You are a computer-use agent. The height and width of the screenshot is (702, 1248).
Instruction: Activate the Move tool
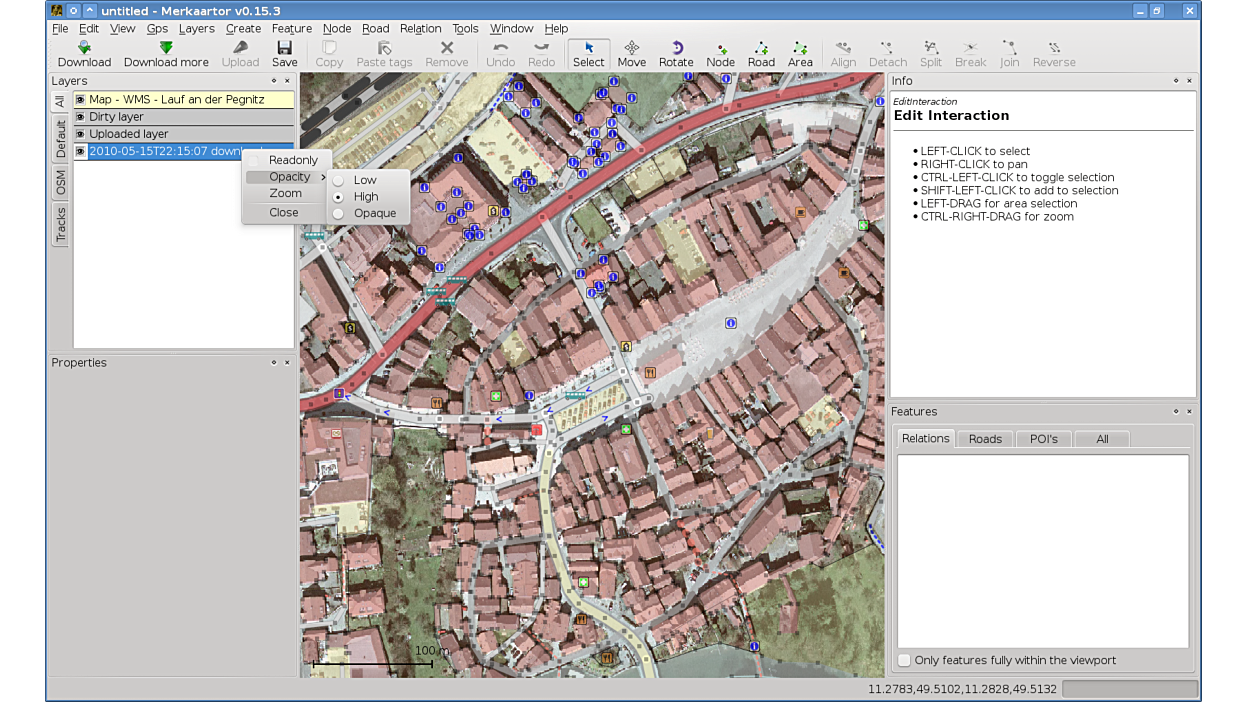coord(631,54)
